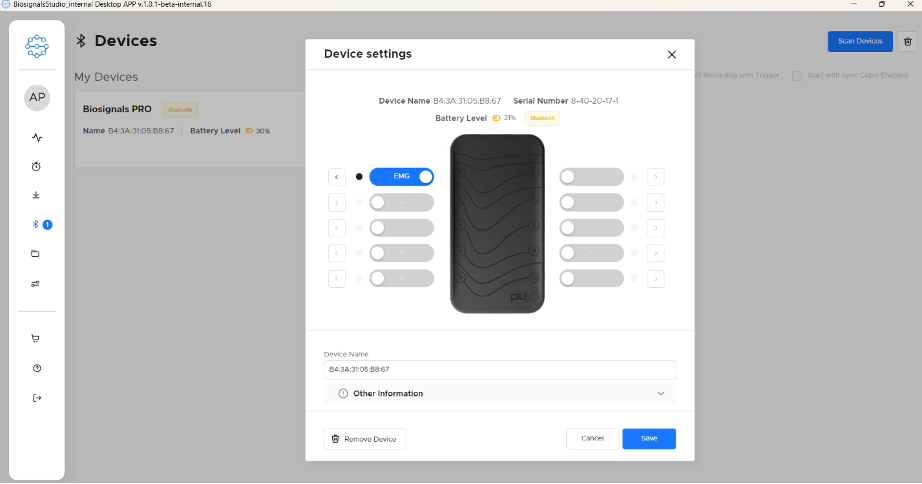Screen dimensions: 922x484
Task: Click the My Devices heading
Action: (x=106, y=77)
